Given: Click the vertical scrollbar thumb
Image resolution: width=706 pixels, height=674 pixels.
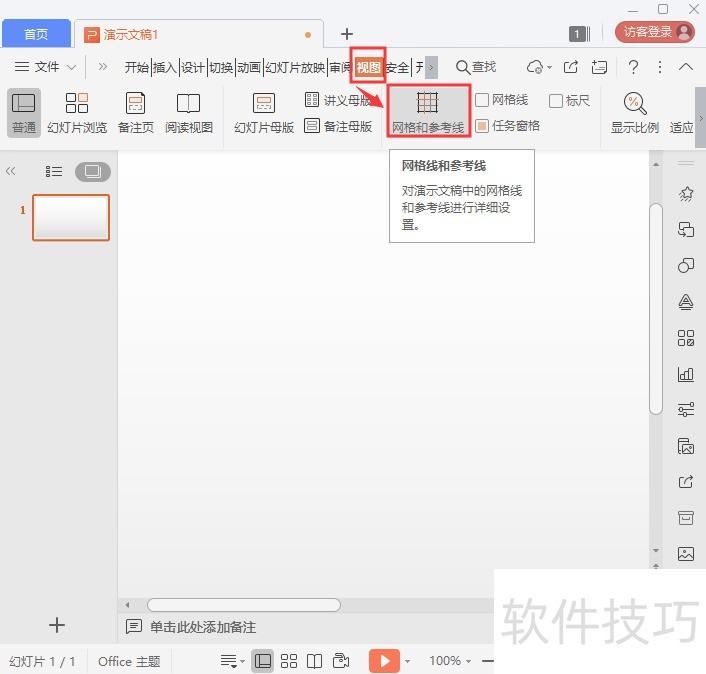Looking at the screenshot, I should [x=656, y=308].
